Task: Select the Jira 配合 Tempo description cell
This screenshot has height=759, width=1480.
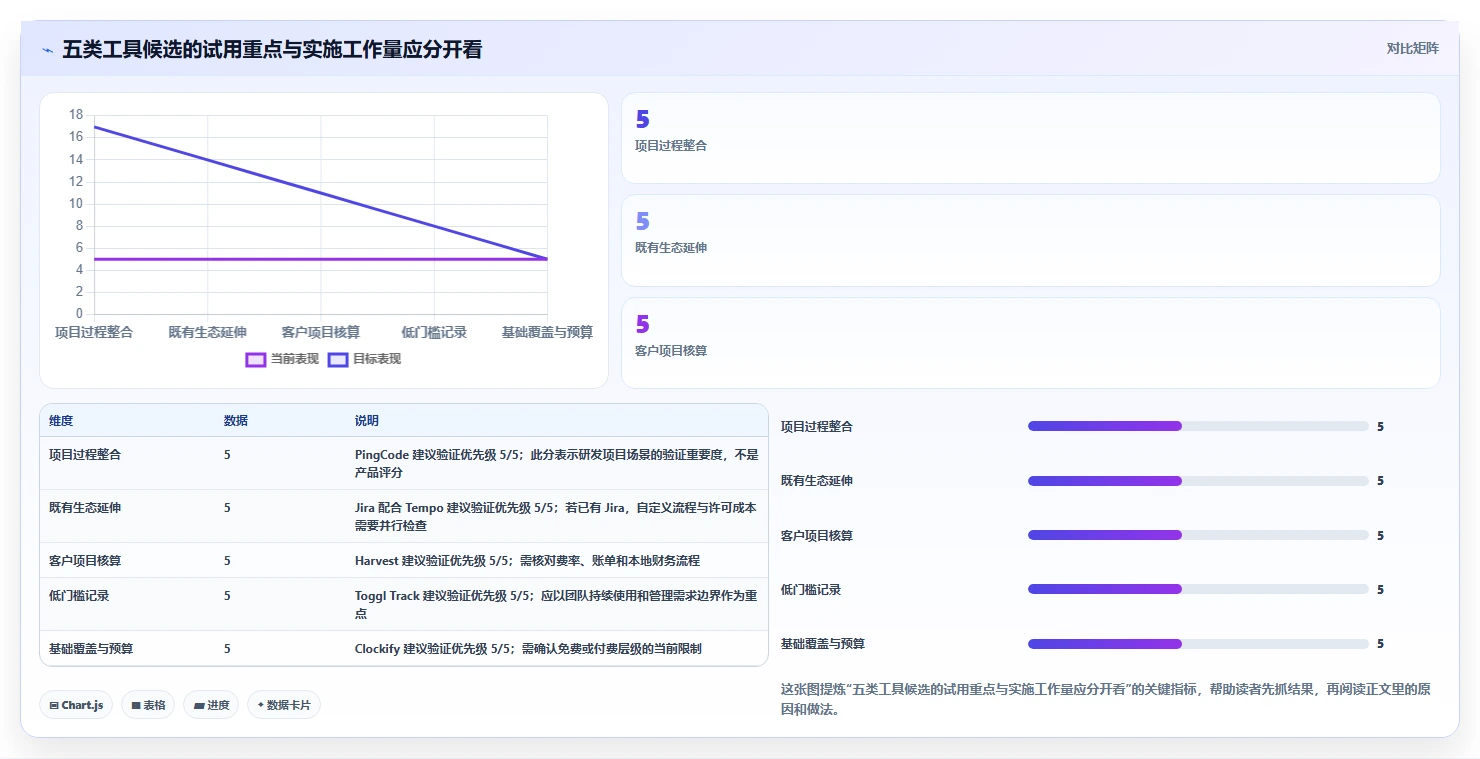Action: point(557,516)
